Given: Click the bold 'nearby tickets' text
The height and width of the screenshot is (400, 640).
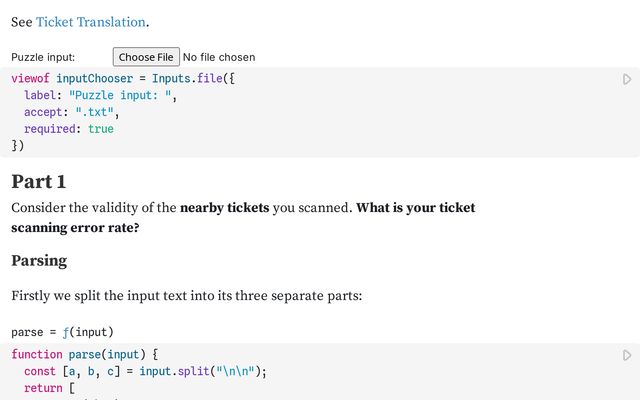Looking at the screenshot, I should [x=229, y=208].
